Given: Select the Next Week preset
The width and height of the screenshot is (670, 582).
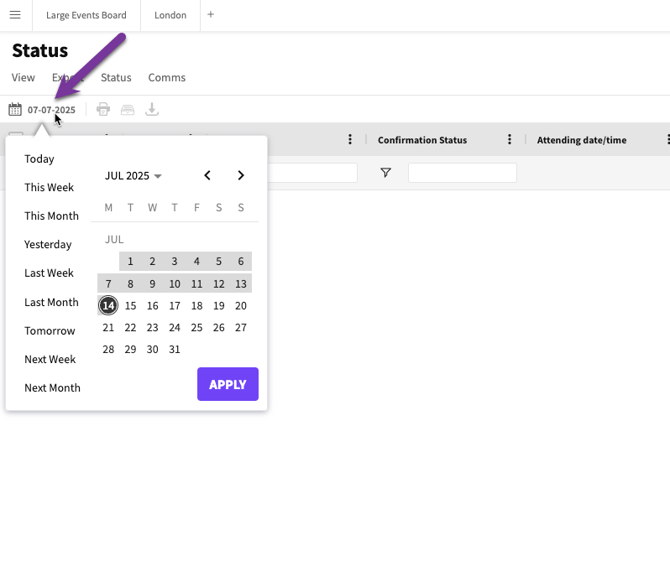Looking at the screenshot, I should [x=50, y=359].
